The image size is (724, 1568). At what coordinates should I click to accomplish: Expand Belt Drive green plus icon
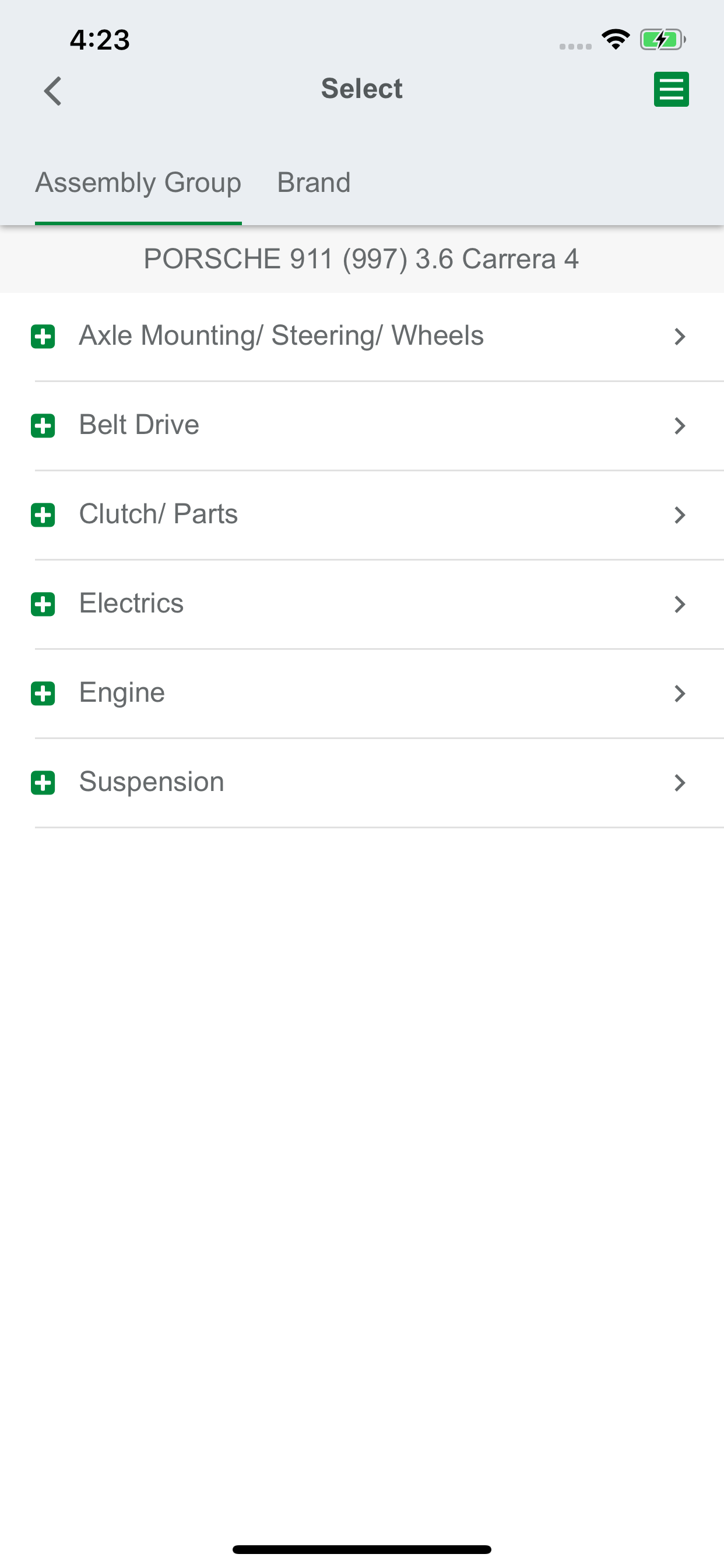tap(43, 425)
